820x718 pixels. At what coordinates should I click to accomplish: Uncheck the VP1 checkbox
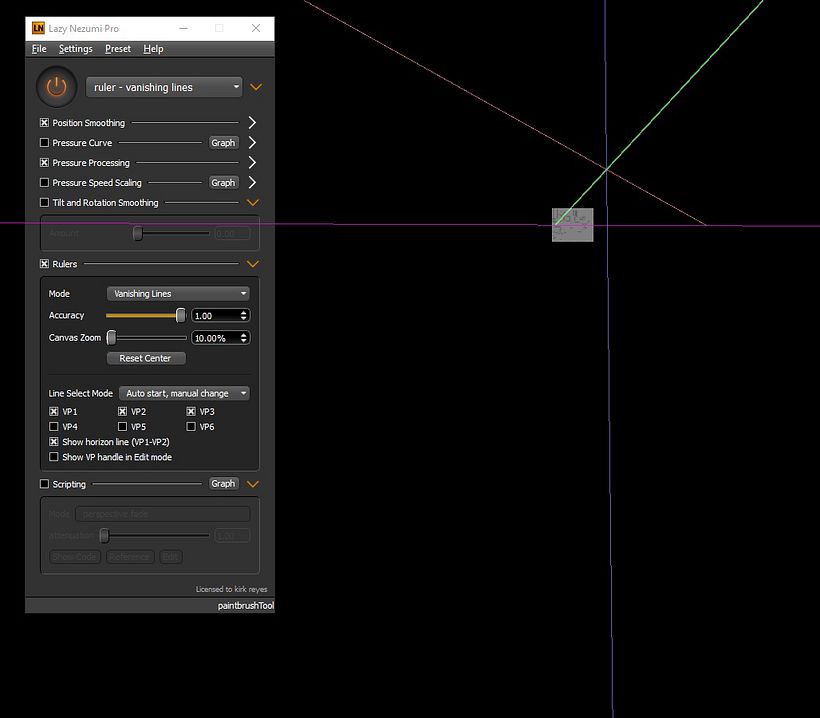point(53,412)
